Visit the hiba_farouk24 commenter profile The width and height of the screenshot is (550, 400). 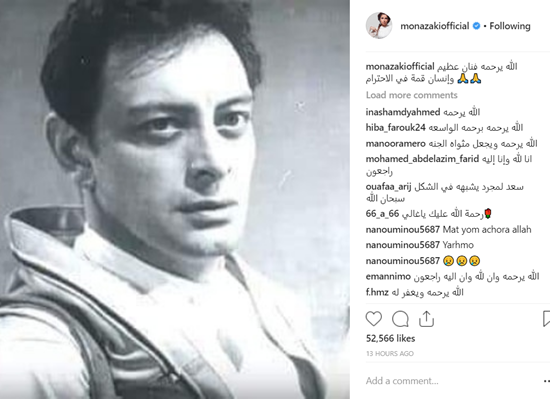pyautogui.click(x=395, y=127)
